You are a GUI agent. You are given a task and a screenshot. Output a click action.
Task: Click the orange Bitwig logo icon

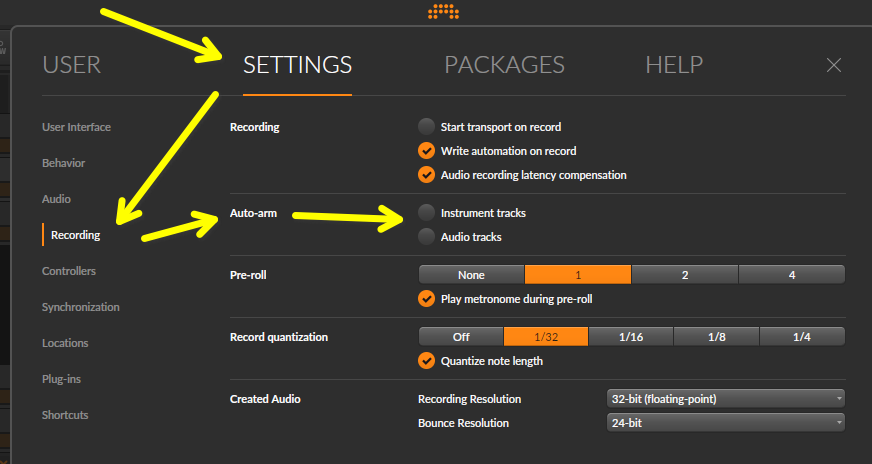(443, 11)
